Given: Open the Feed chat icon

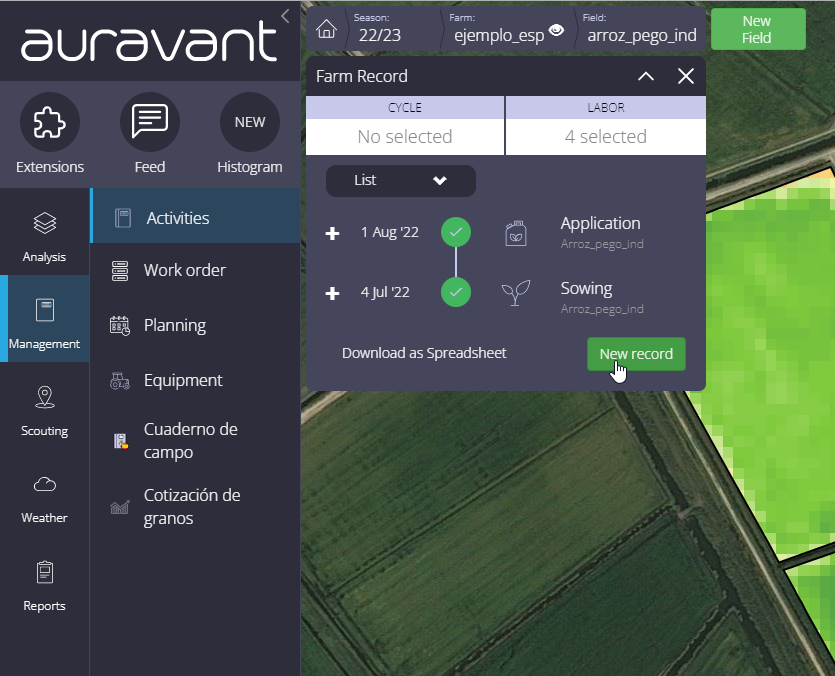Looking at the screenshot, I should pos(150,123).
